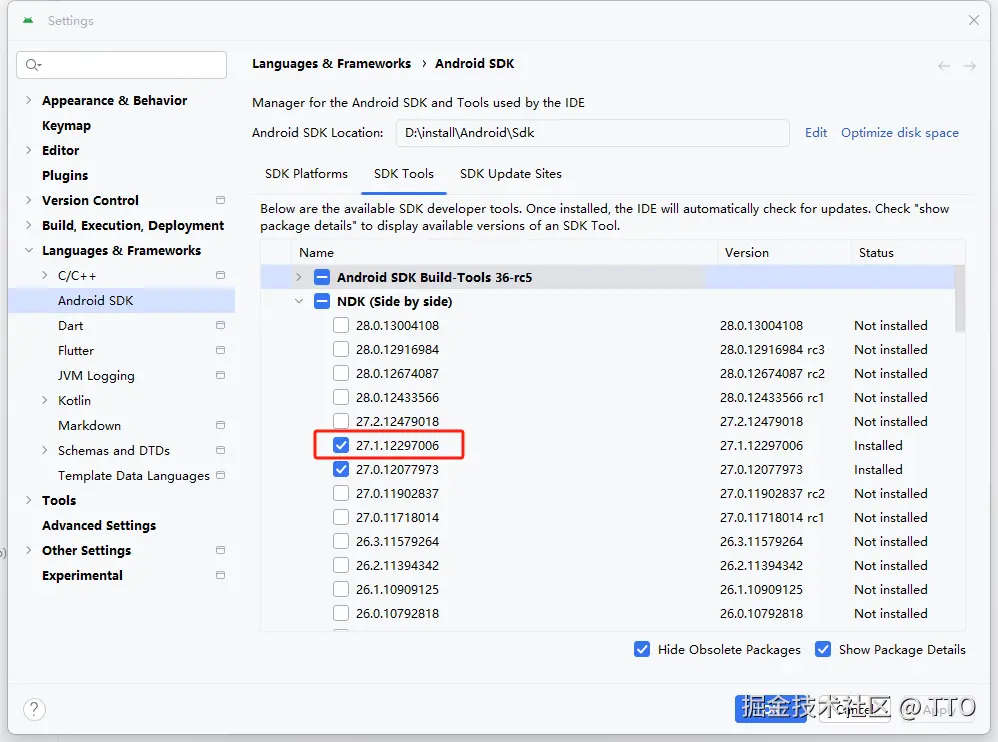Toggle the NDK (Side by side) group checkbox

(x=322, y=301)
